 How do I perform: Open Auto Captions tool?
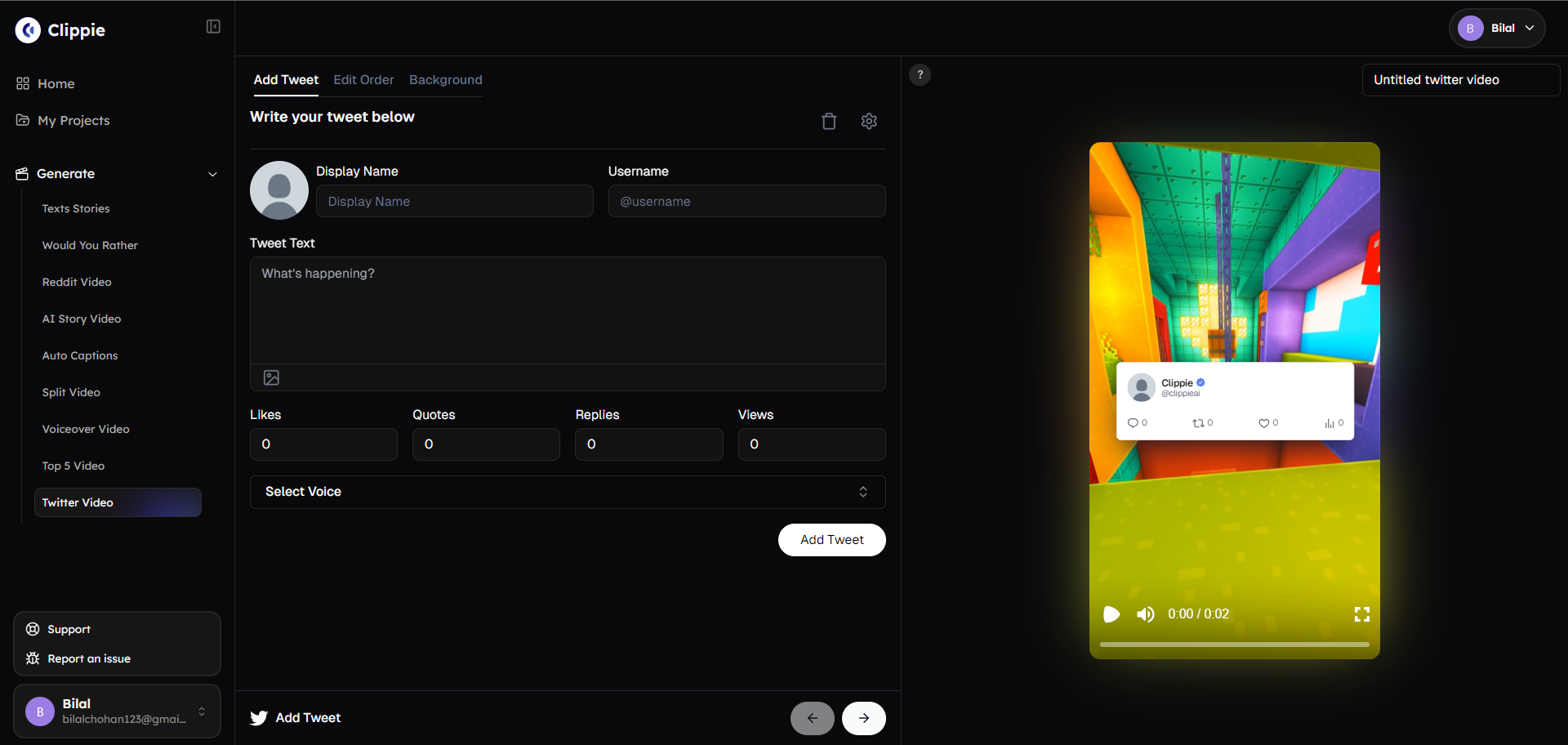click(80, 355)
